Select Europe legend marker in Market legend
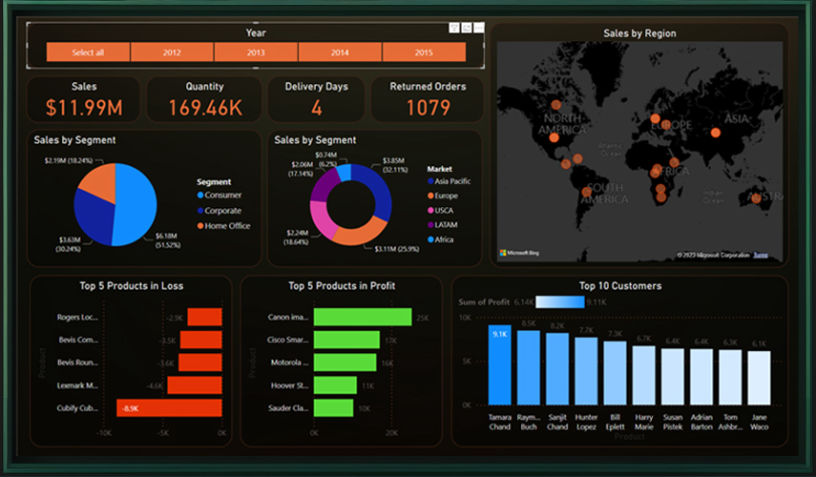Image resolution: width=816 pixels, height=477 pixels. click(x=431, y=196)
